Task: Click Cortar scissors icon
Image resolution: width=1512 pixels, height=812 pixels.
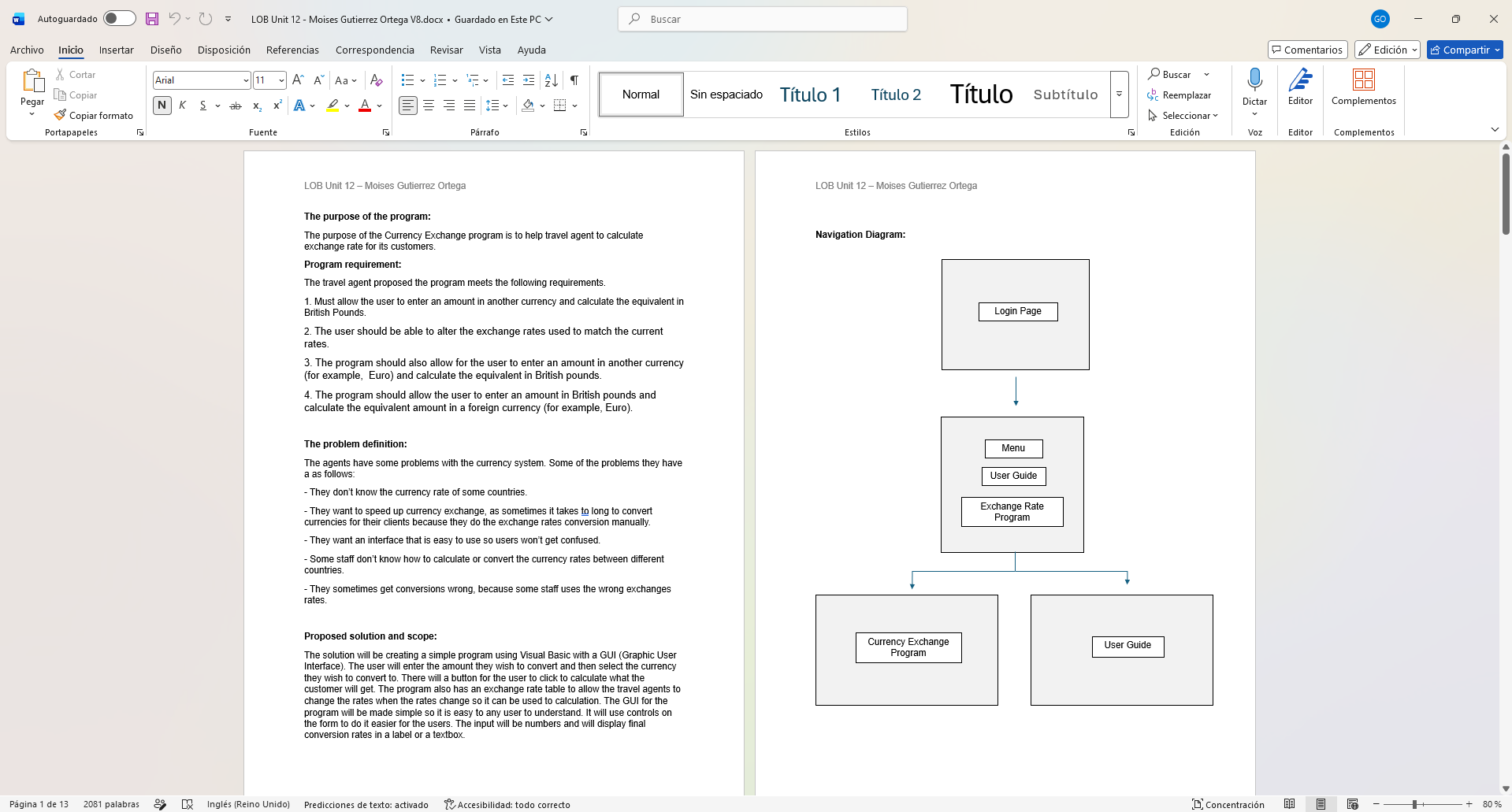Action: (60, 74)
